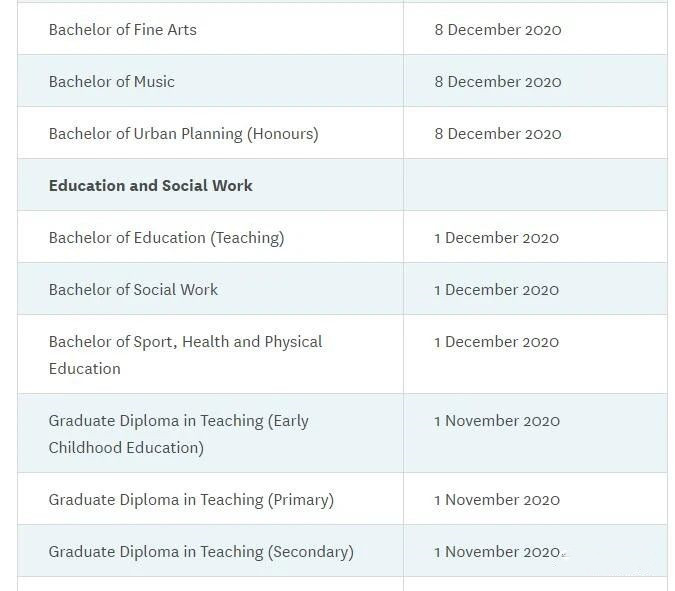Click Graduate Diploma in Teaching (Early Childhood Education)
675x591 pixels.
(179, 434)
